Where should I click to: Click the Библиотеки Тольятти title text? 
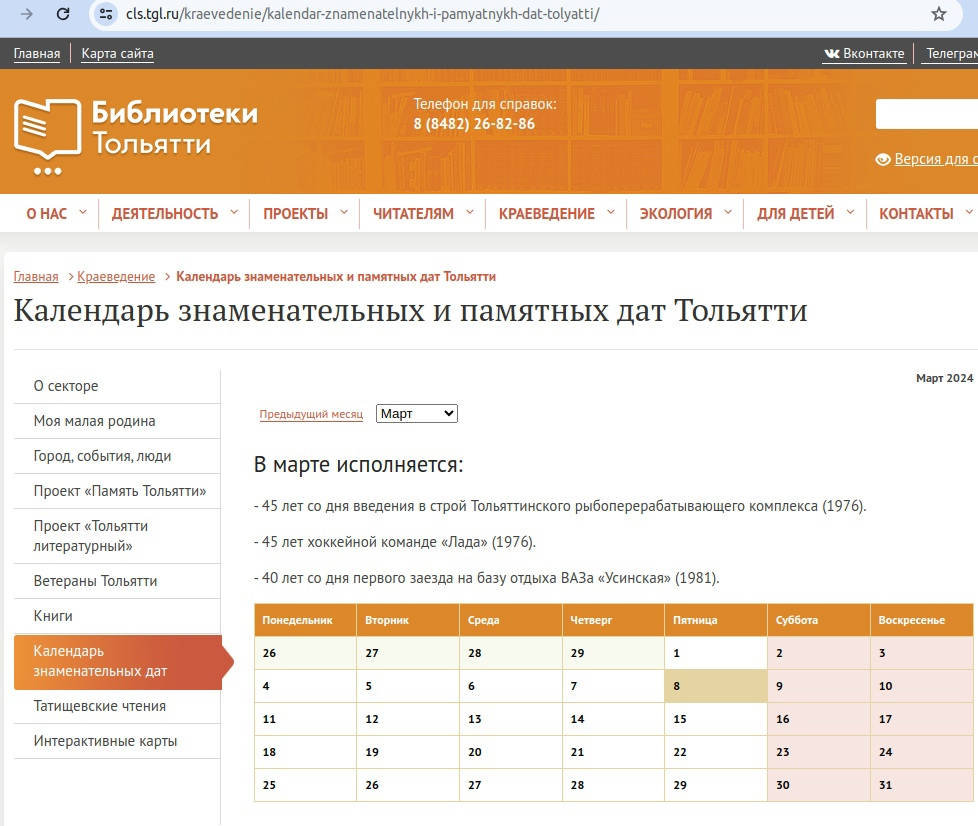[x=175, y=129]
